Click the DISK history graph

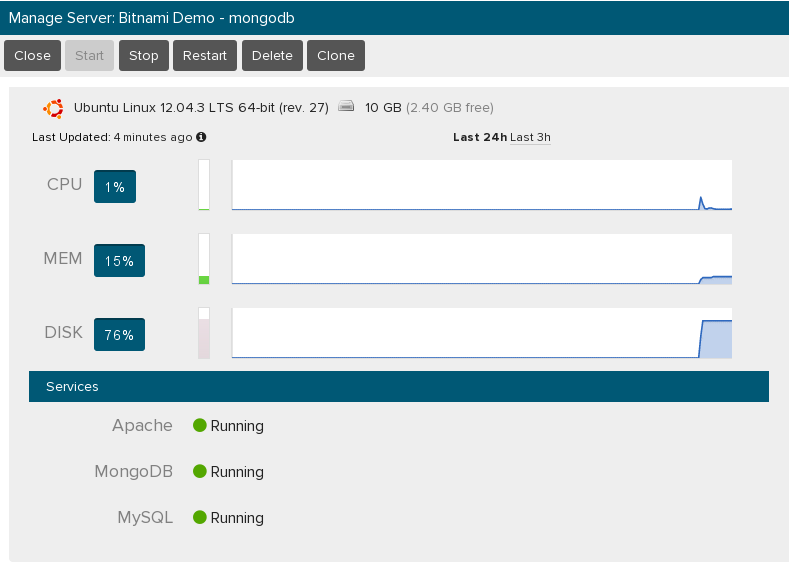[482, 333]
